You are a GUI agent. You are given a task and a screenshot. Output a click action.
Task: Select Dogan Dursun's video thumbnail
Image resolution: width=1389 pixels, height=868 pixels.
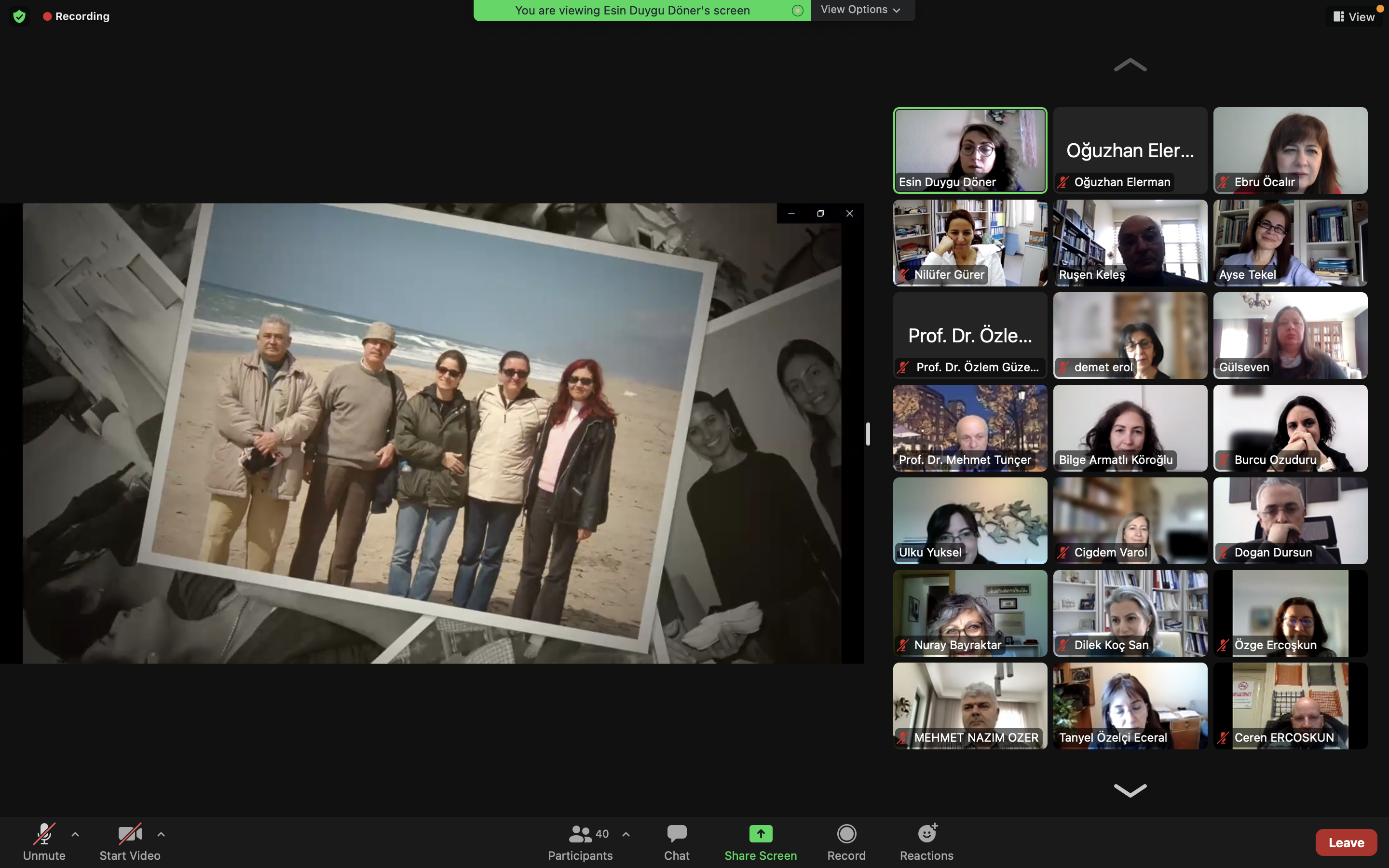1290,521
